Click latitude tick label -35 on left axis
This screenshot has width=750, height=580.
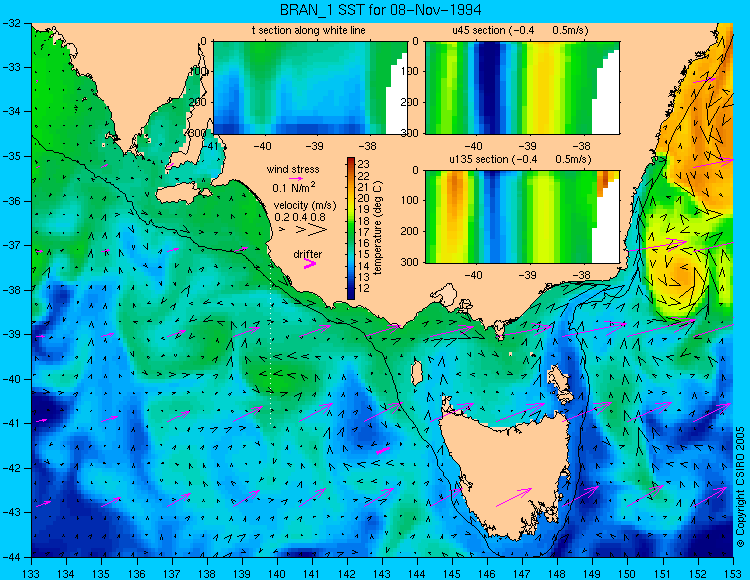coord(11,156)
